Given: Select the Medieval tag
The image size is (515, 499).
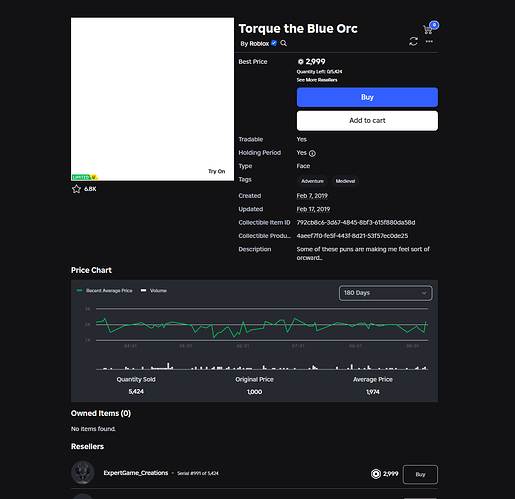Looking at the screenshot, I should pyautogui.click(x=345, y=181).
